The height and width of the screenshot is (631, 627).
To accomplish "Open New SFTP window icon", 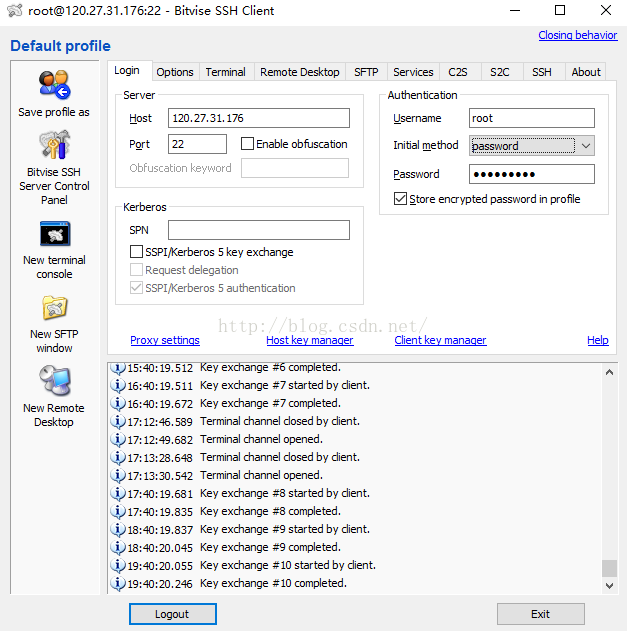I will [x=55, y=308].
